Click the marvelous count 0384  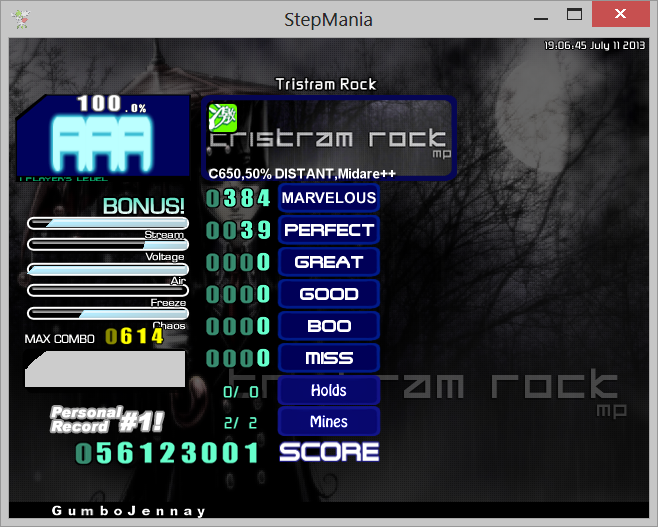pyautogui.click(x=238, y=198)
